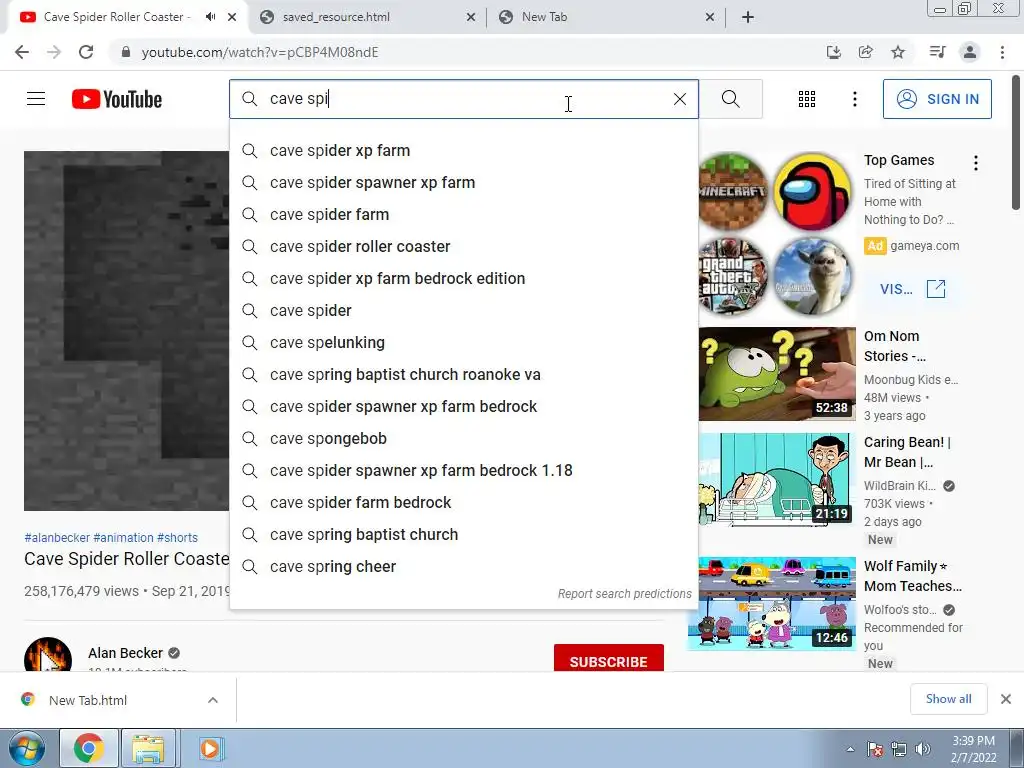The height and width of the screenshot is (768, 1024).
Task: Open options for the Top Games ad
Action: click(x=976, y=163)
